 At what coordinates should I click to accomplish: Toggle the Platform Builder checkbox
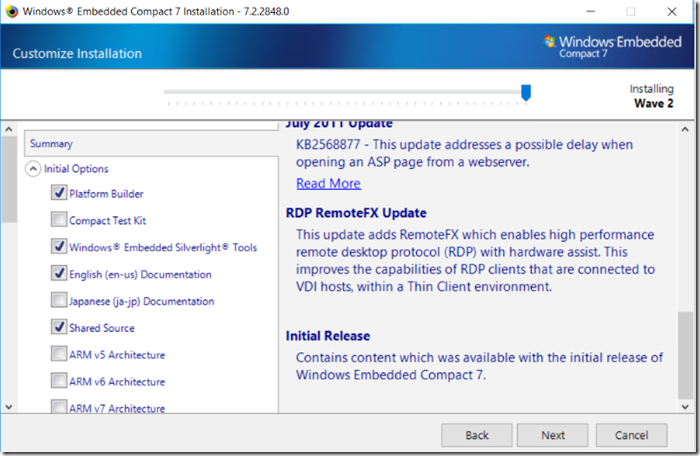(59, 193)
